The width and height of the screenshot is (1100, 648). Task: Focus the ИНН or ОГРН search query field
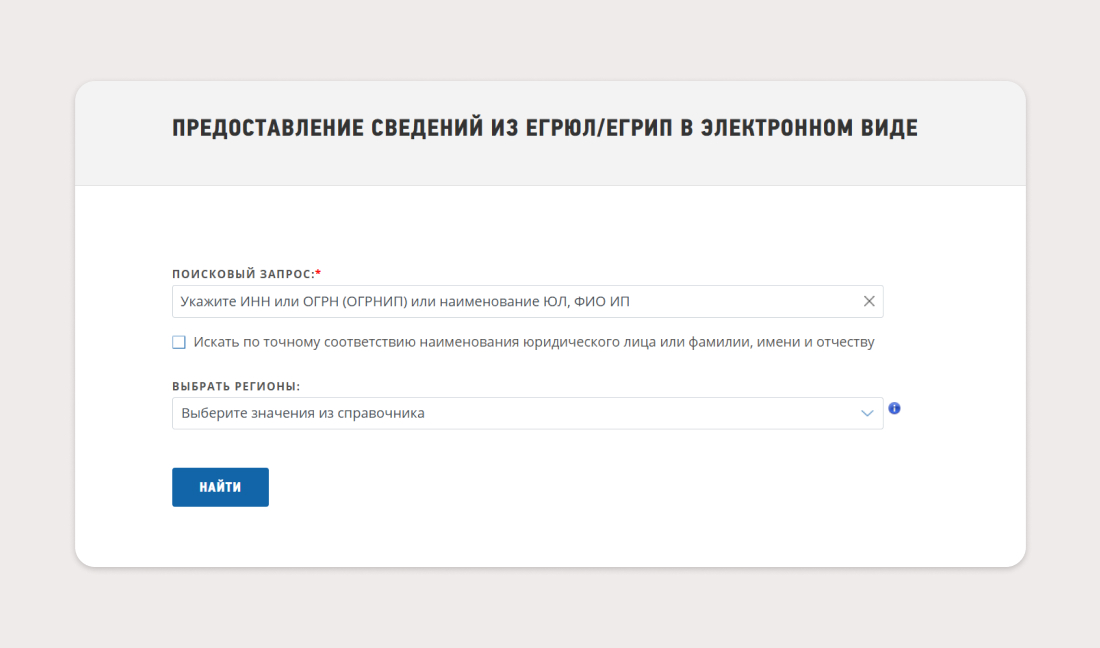click(x=528, y=302)
